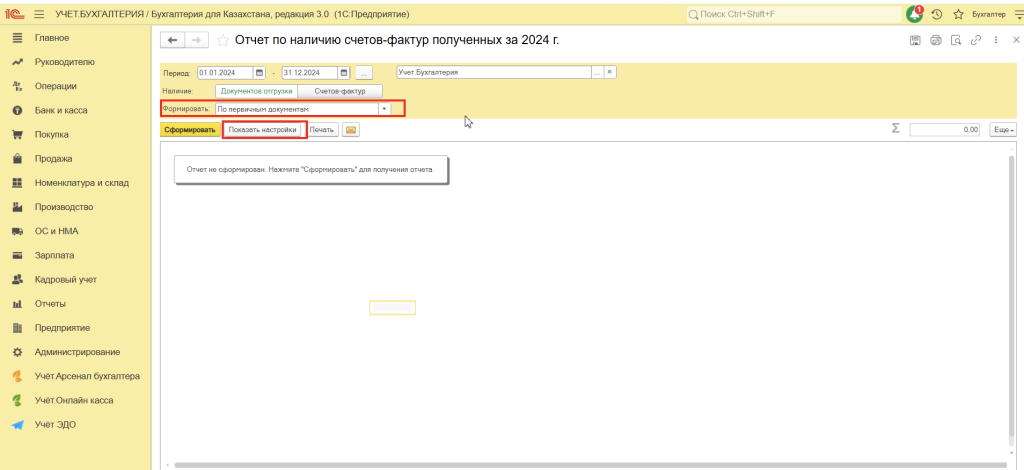This screenshot has width=1024, height=470.
Task: Click the copy link chain icon
Action: tap(975, 40)
